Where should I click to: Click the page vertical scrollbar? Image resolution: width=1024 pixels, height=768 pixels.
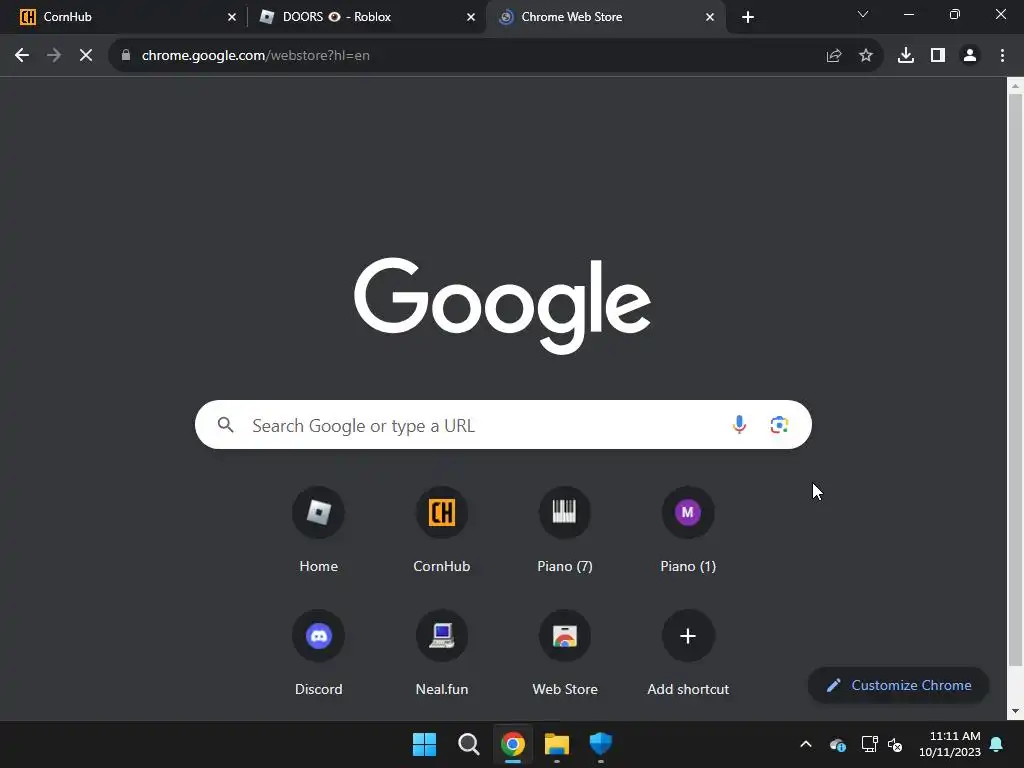tap(1015, 379)
